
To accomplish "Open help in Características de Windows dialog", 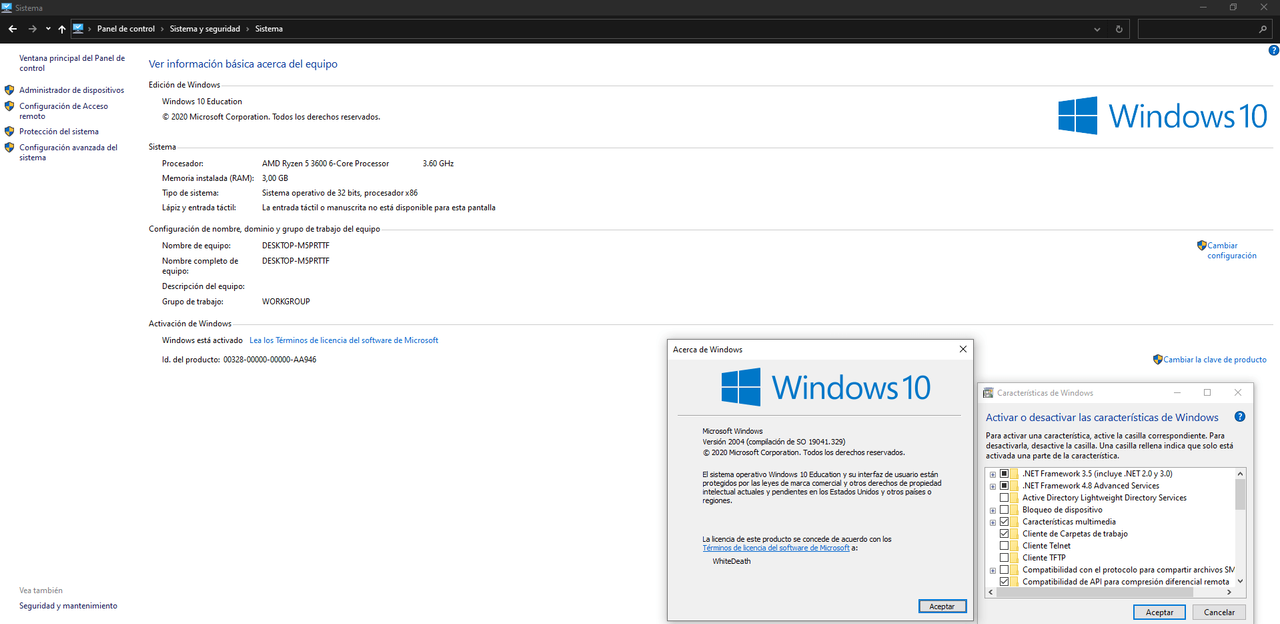I will 1240,417.
